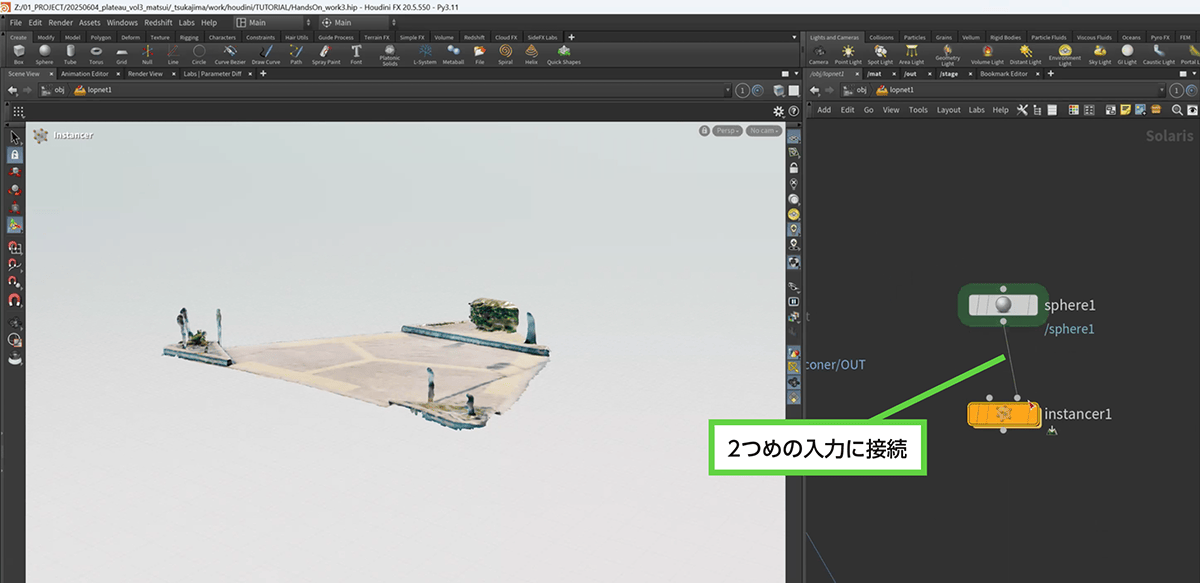Open the Redshift menu
Image resolution: width=1200 pixels, height=583 pixels.
(x=158, y=22)
